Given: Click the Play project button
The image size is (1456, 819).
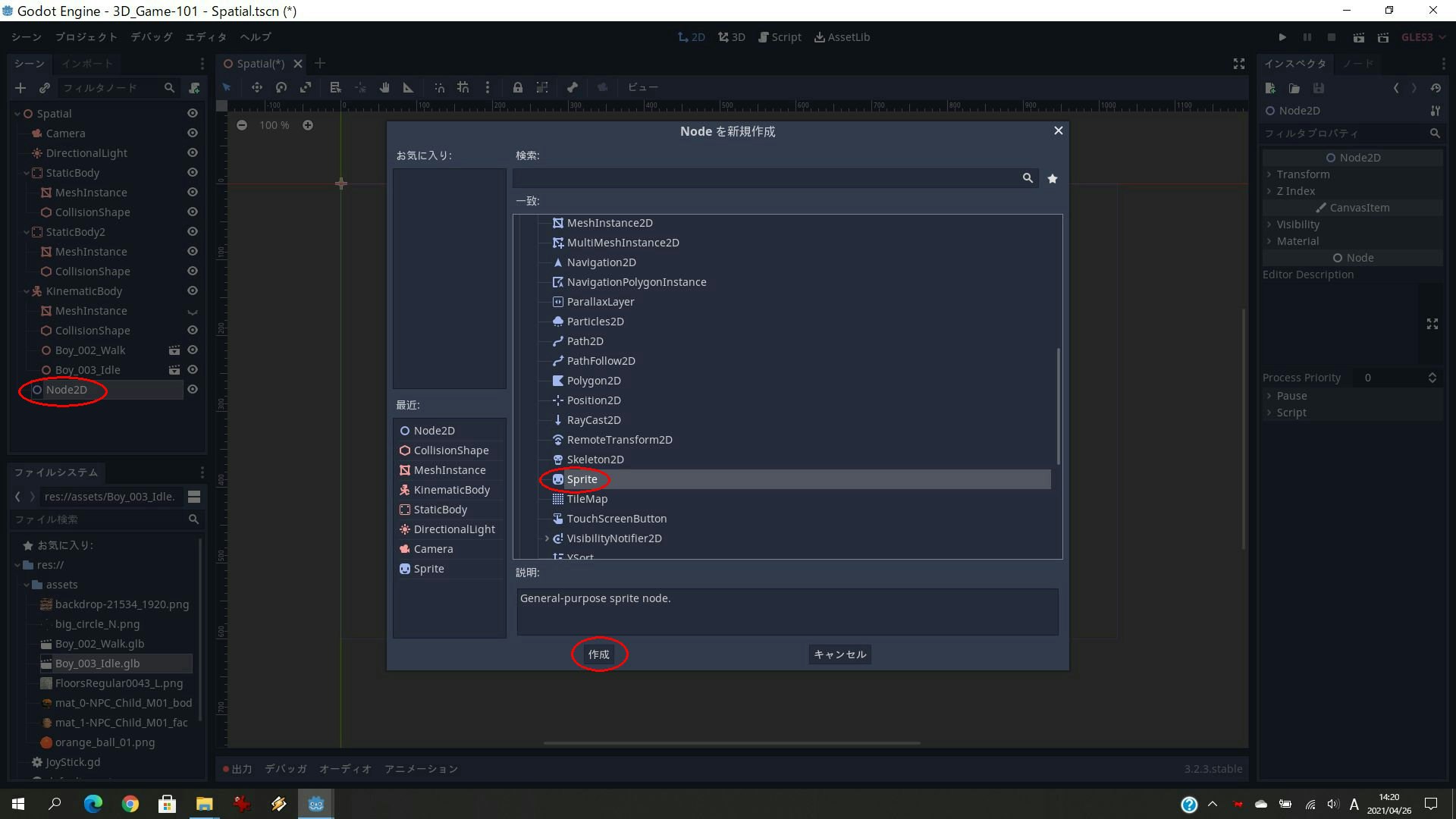Looking at the screenshot, I should point(1282,37).
